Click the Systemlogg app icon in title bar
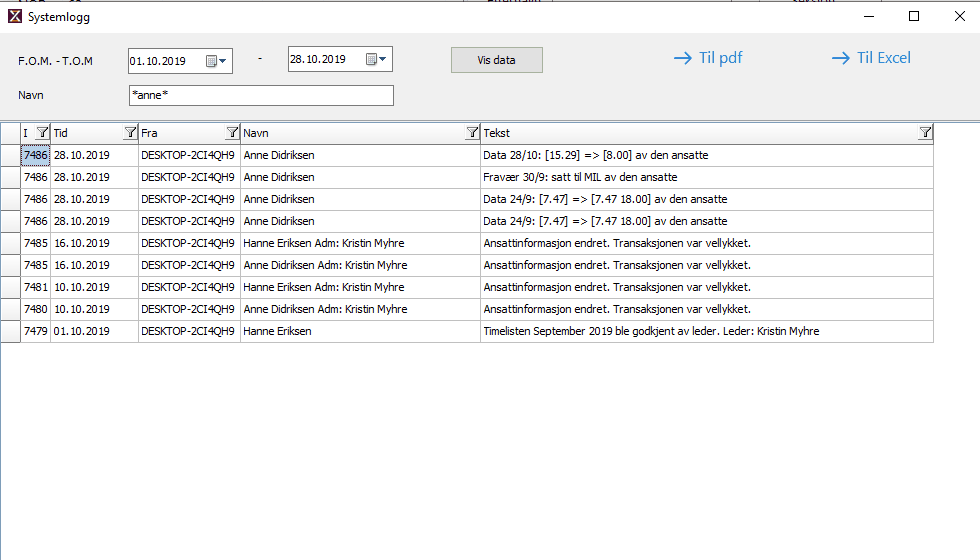This screenshot has height=560, width=980. (x=15, y=17)
